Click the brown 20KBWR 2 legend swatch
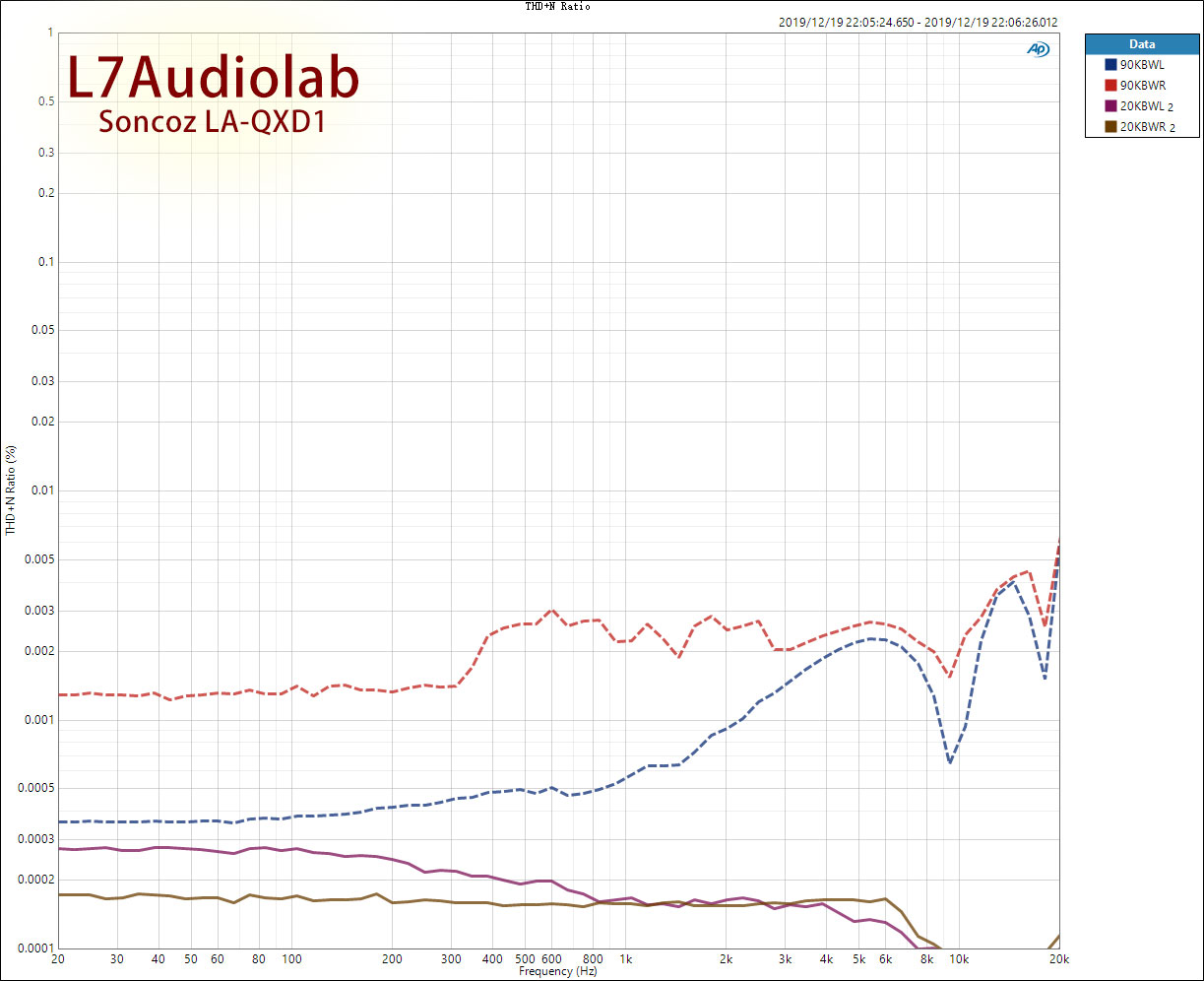Viewport: 1204px width, 981px height. click(x=1111, y=126)
